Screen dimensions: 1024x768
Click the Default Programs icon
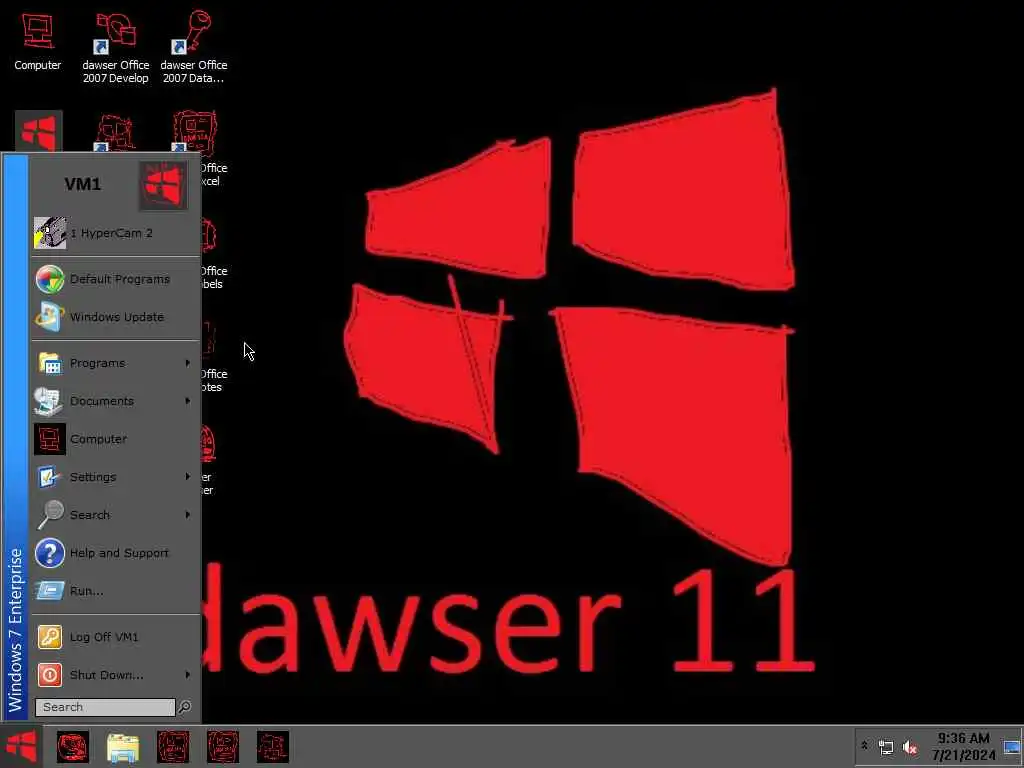[x=50, y=279]
